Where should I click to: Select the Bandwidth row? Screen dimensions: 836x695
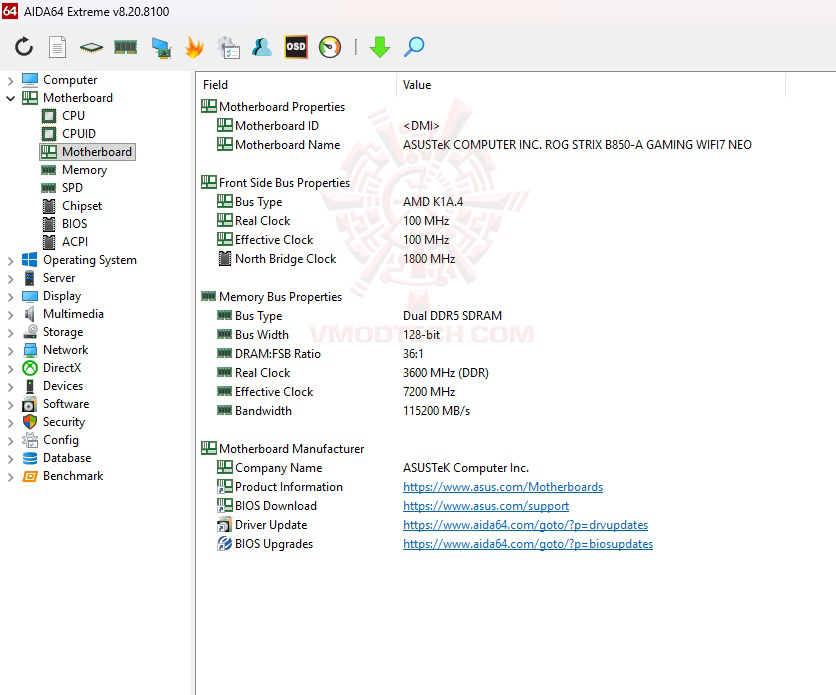click(491, 411)
